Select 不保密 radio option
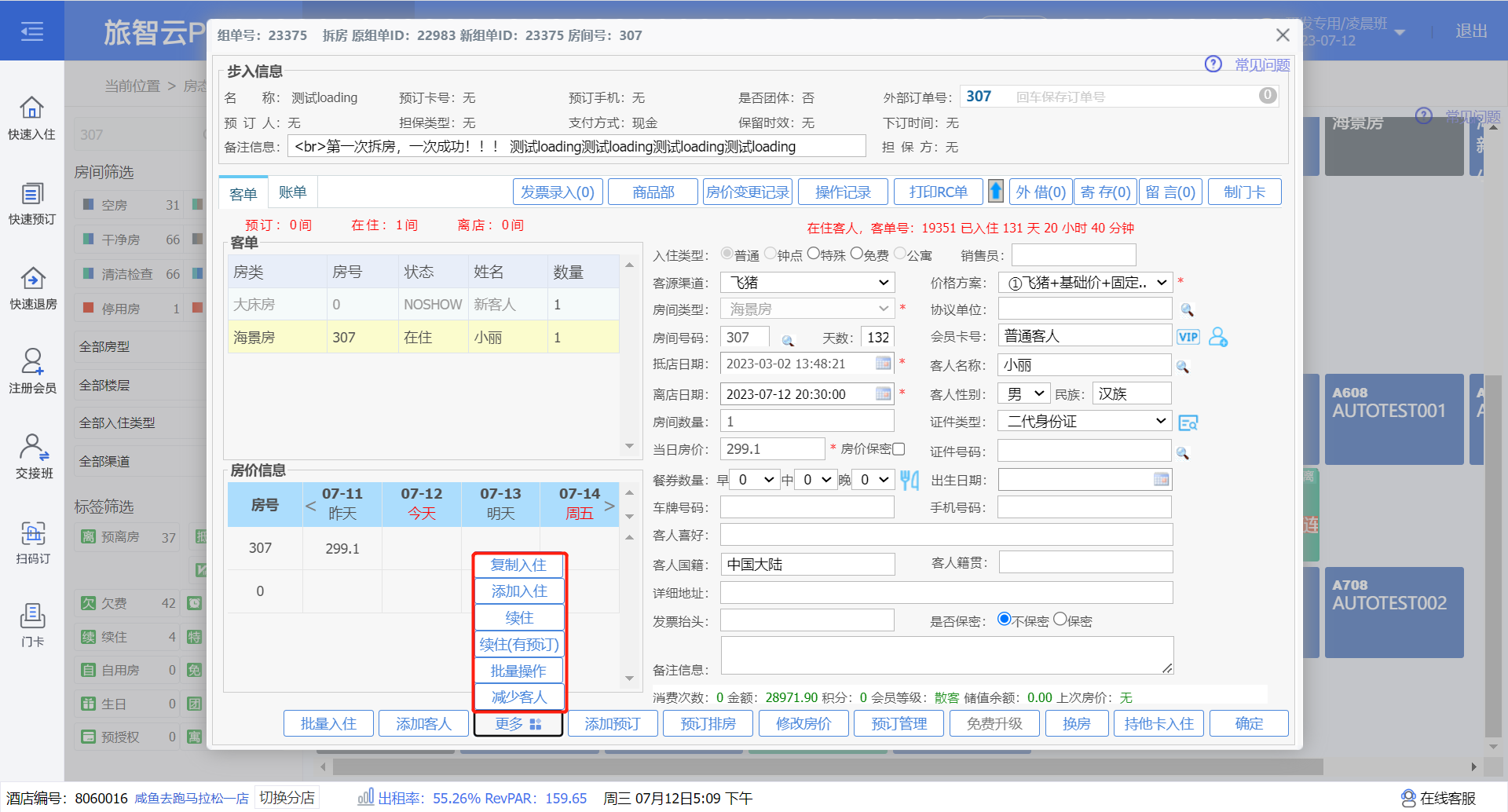 (1004, 619)
